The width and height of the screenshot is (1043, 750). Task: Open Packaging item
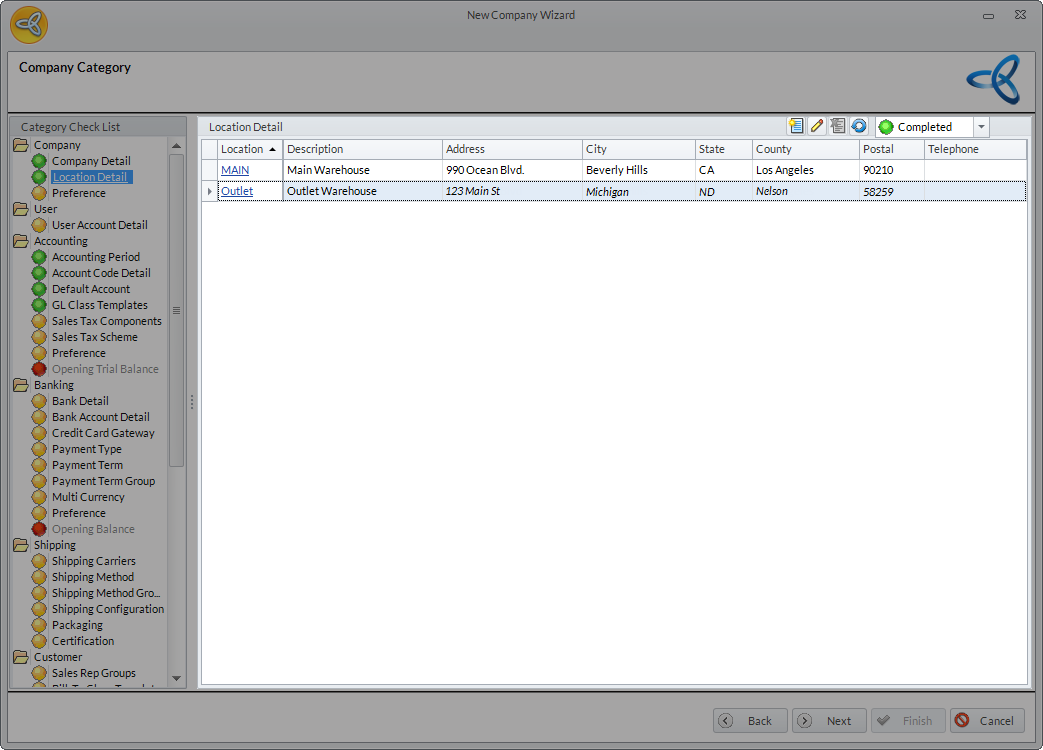77,625
